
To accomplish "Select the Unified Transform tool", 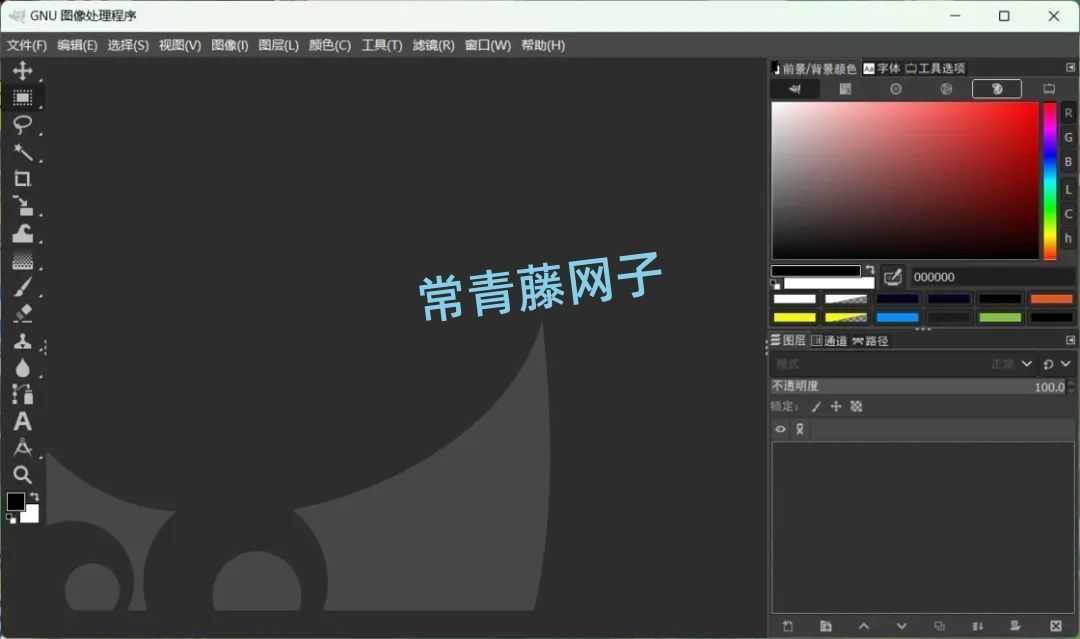I will click(22, 206).
